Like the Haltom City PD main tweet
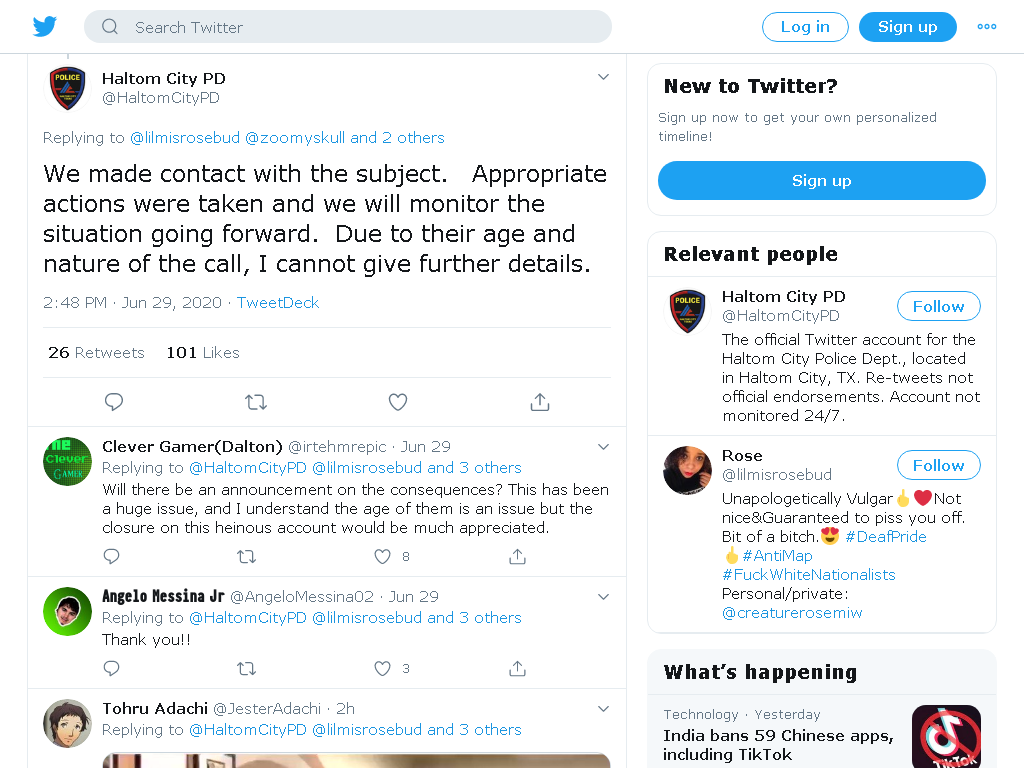The width and height of the screenshot is (1024, 768). pos(398,402)
